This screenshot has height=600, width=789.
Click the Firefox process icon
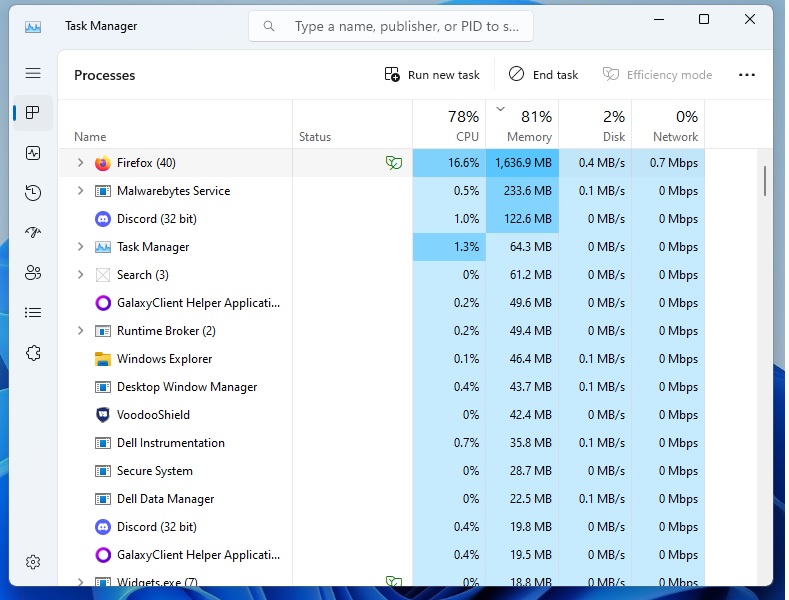coord(103,163)
